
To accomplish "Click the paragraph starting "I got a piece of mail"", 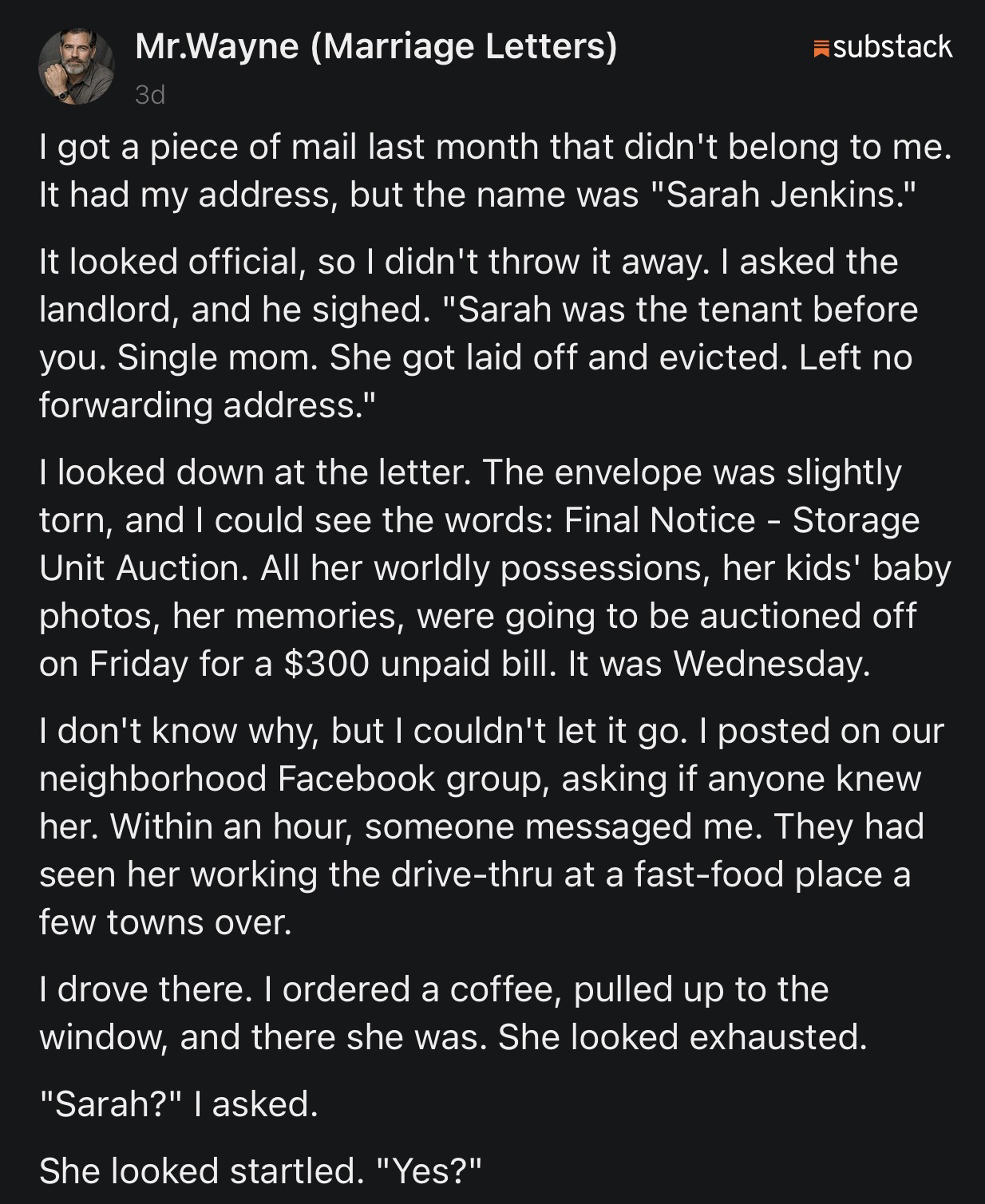I will (495, 171).
